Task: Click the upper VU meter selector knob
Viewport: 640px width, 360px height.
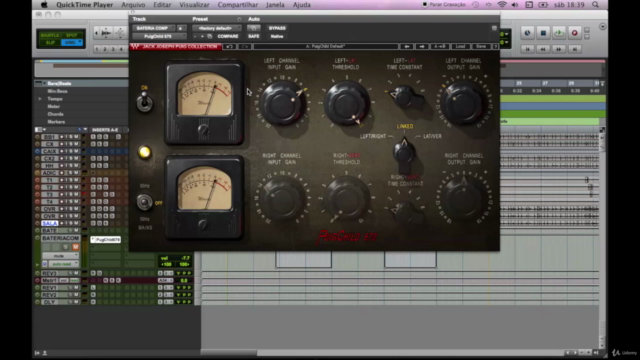Action: (203, 130)
